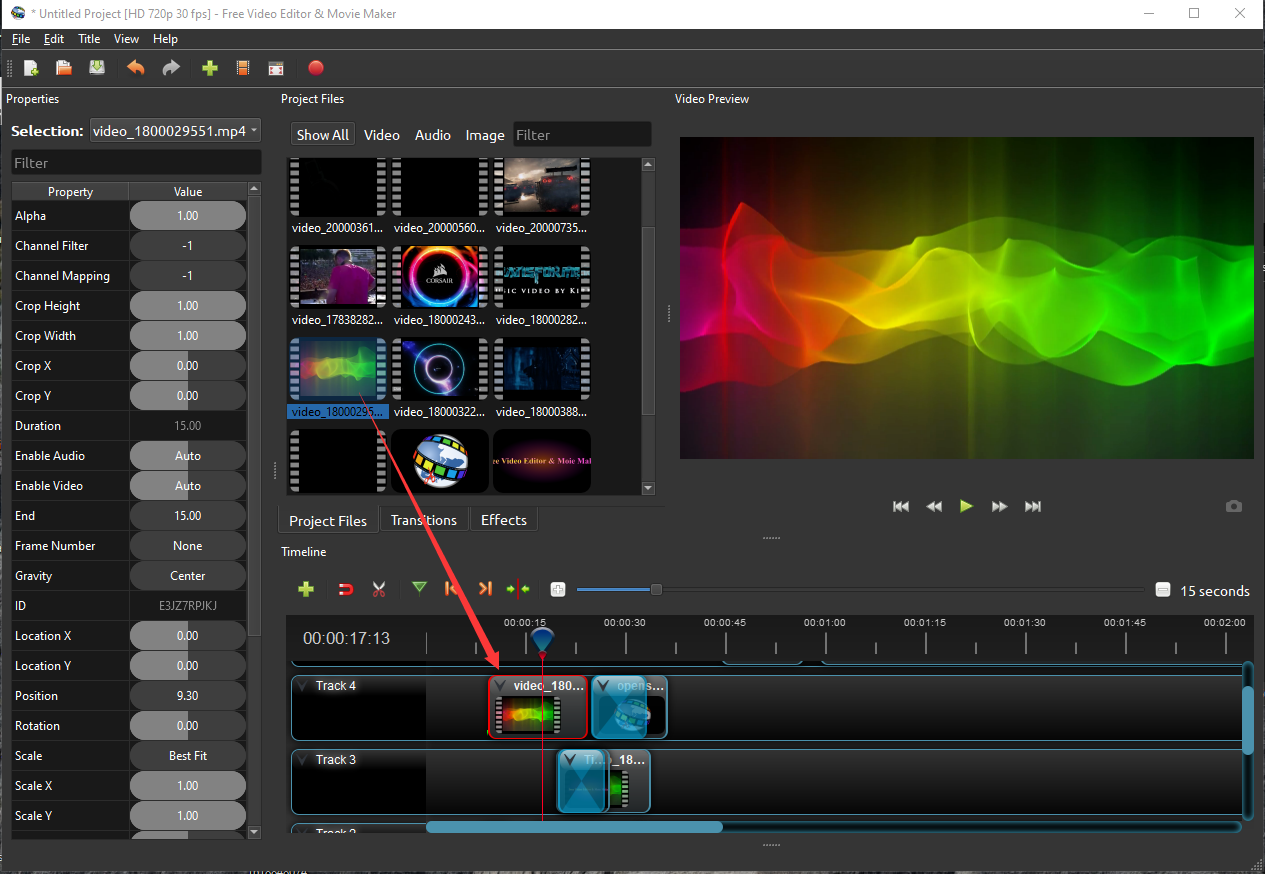Click the Save Project icon
The height and width of the screenshot is (874, 1265).
tap(97, 68)
